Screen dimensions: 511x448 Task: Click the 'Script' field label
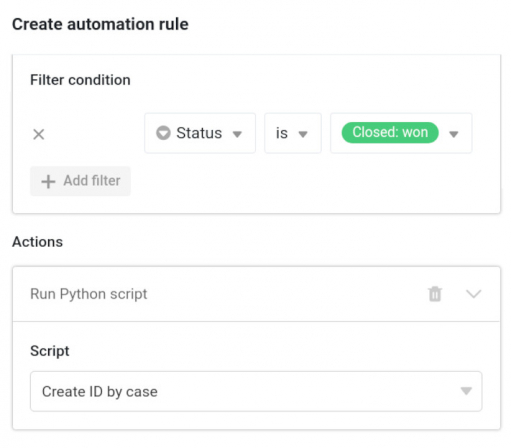click(x=50, y=351)
